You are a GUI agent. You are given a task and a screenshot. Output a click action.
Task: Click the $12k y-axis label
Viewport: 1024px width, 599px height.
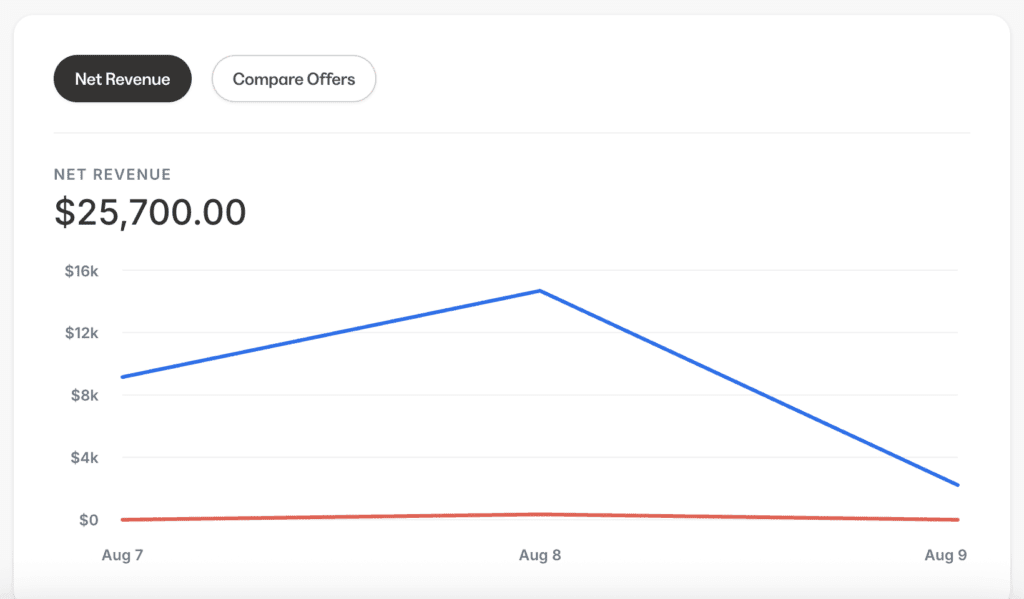click(x=82, y=333)
